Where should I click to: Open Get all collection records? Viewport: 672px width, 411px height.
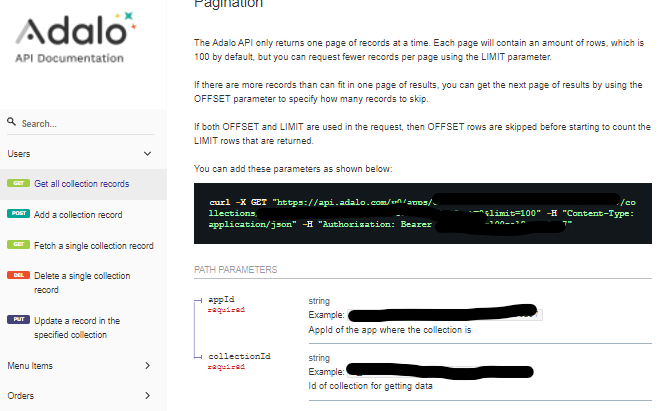[81, 184]
